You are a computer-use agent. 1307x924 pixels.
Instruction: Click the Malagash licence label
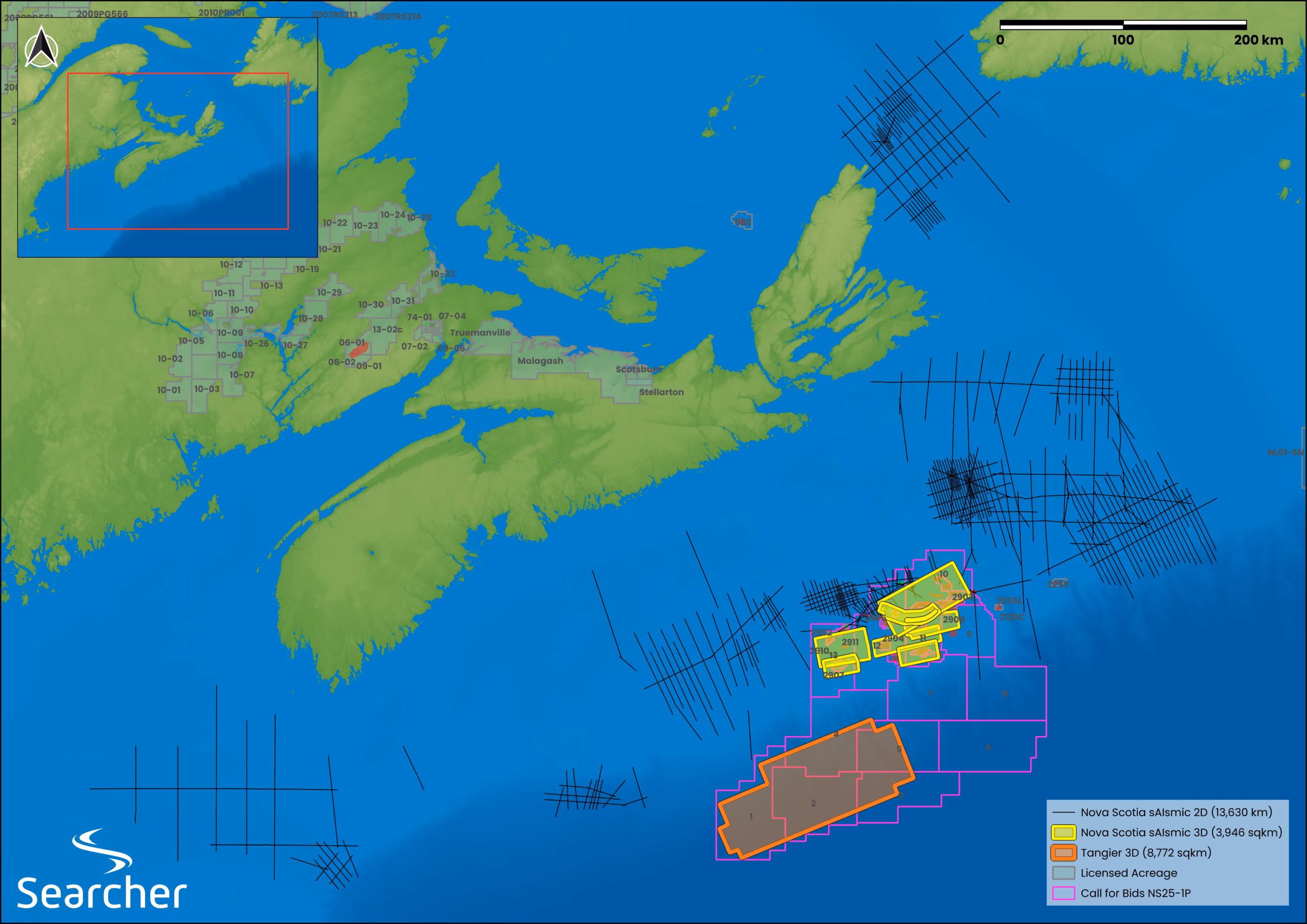point(540,361)
